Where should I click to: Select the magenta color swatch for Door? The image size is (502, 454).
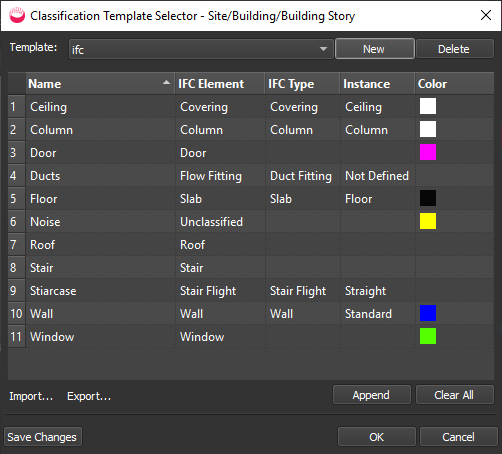click(x=428, y=152)
